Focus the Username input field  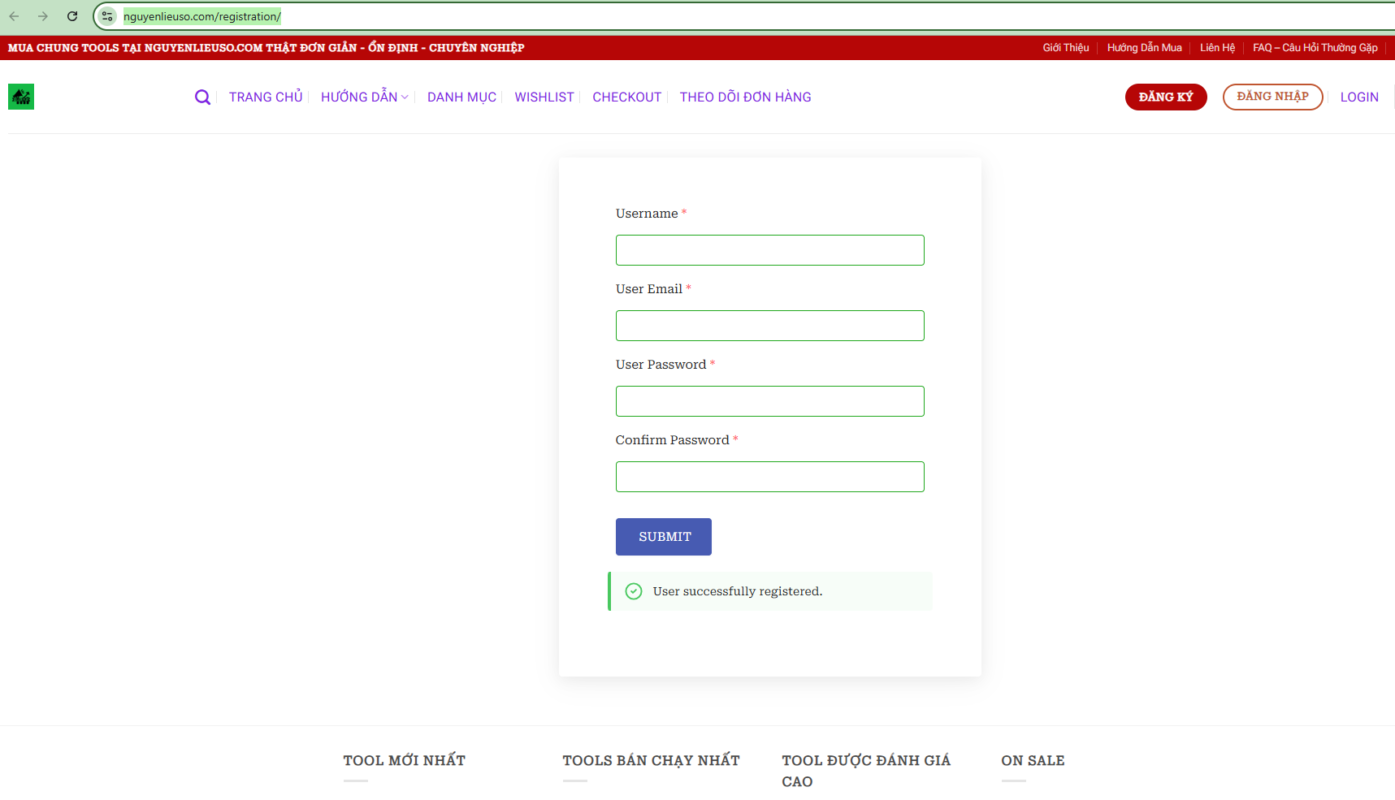coord(769,250)
